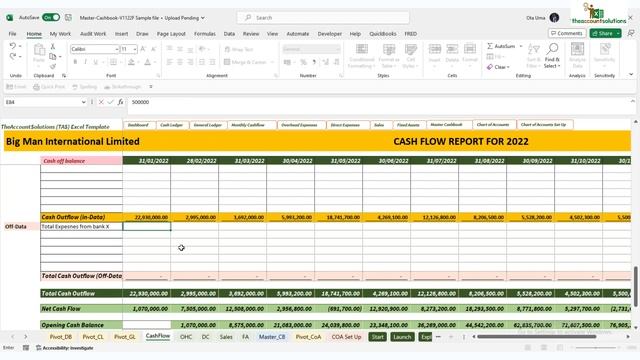Open the QuickBooks ribbon tab
The image size is (640, 360).
click(383, 34)
